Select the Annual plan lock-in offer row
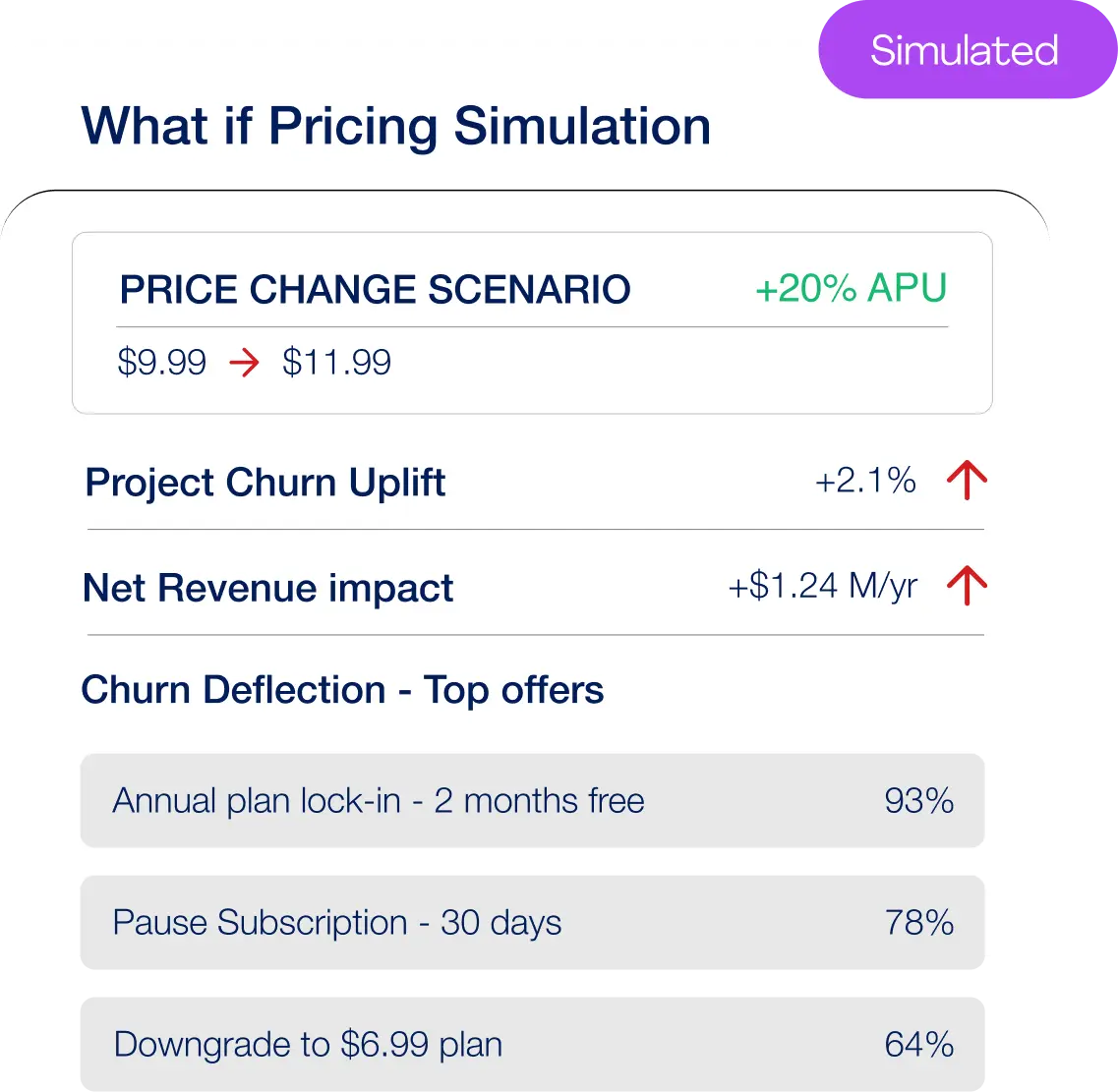 click(531, 800)
